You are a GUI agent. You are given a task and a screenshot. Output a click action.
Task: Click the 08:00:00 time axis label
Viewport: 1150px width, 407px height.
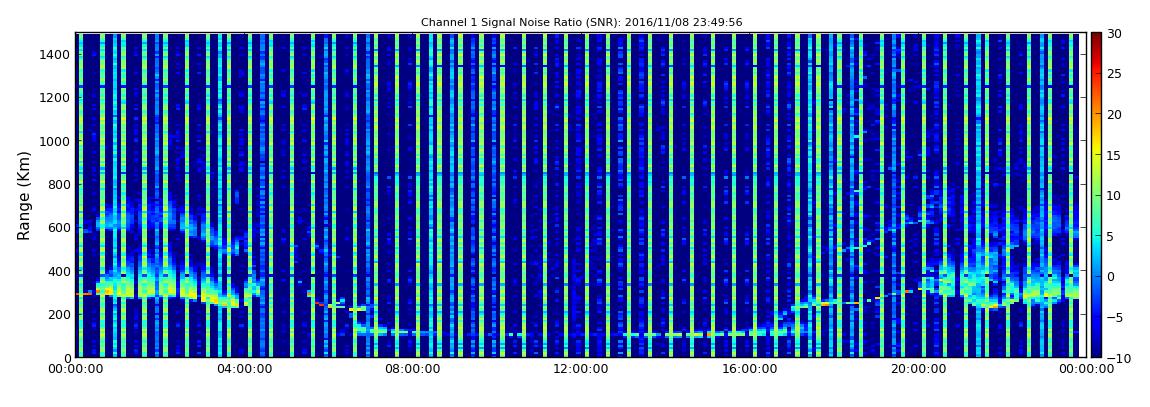coord(412,369)
